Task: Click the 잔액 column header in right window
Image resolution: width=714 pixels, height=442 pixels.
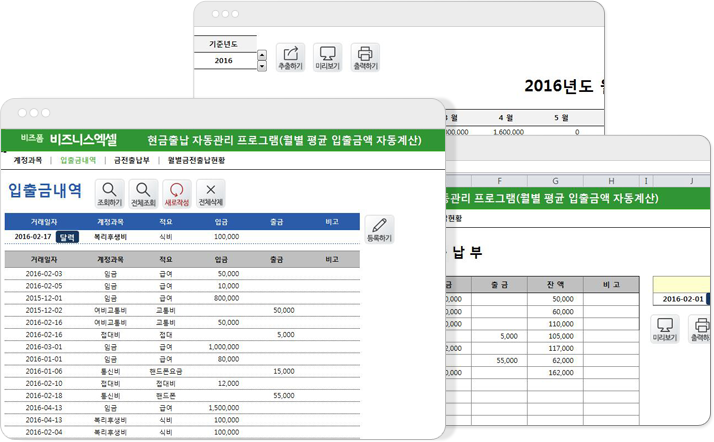Action: pos(555,285)
